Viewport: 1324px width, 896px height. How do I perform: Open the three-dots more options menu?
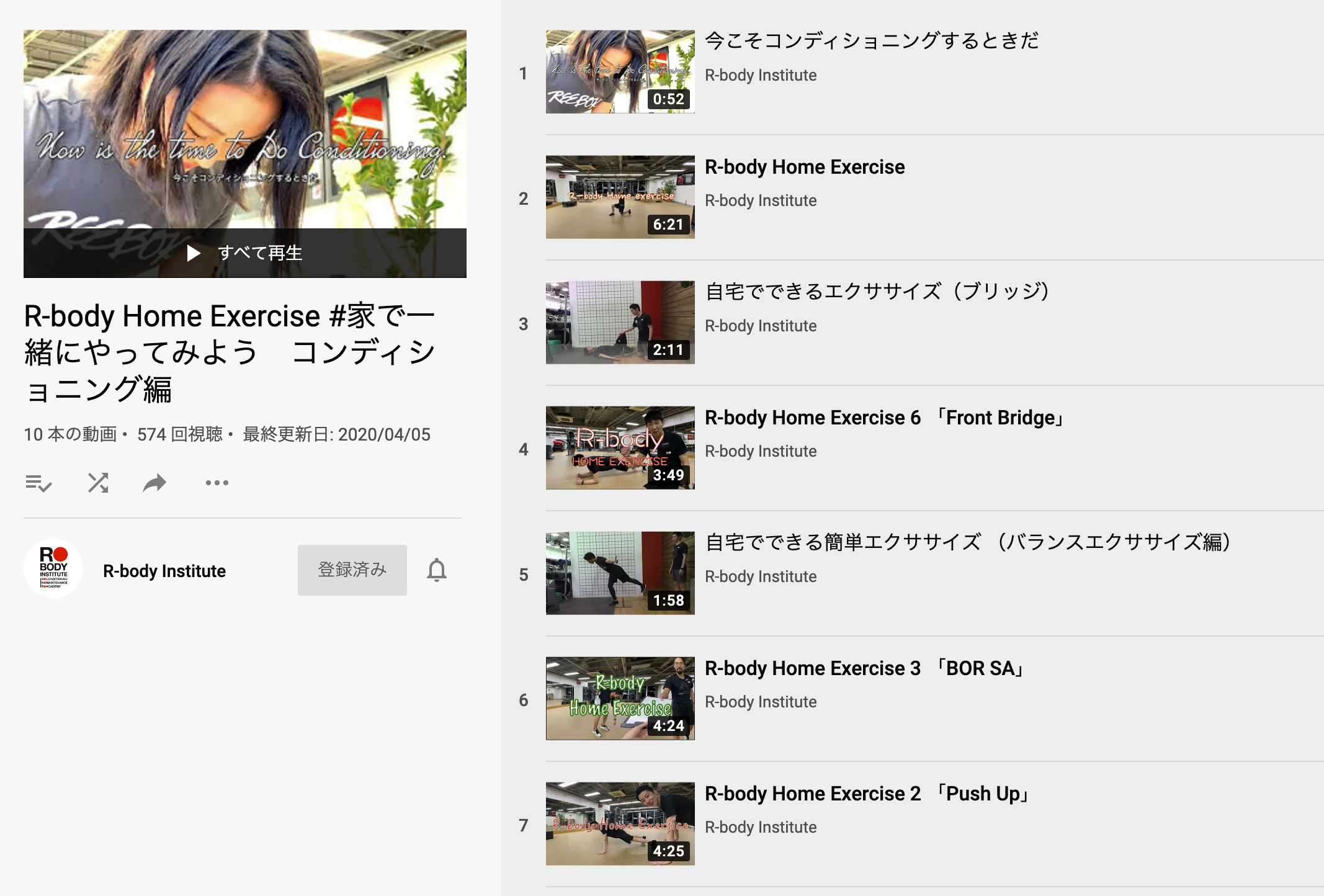tap(217, 483)
